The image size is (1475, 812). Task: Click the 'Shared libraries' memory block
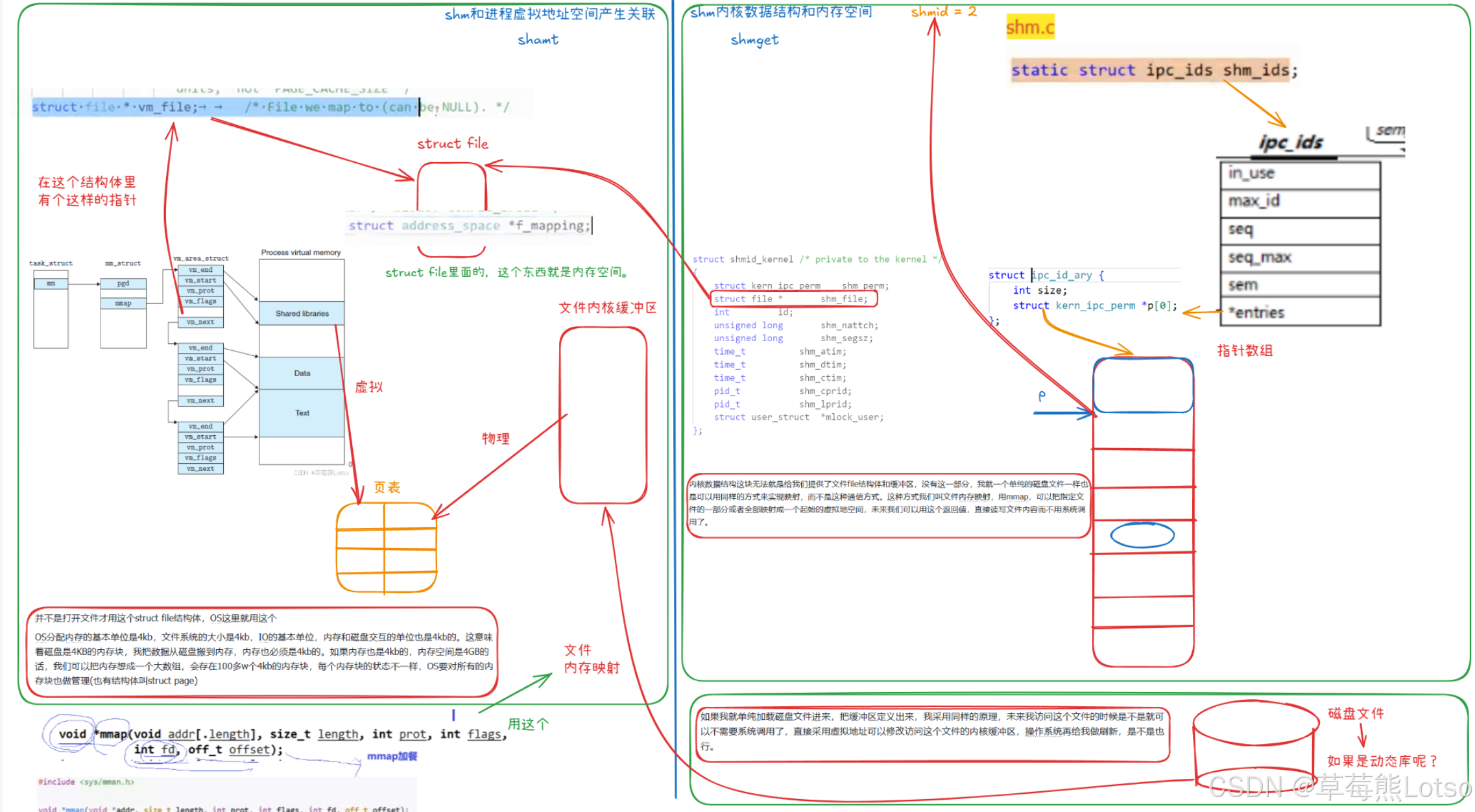coord(302,313)
